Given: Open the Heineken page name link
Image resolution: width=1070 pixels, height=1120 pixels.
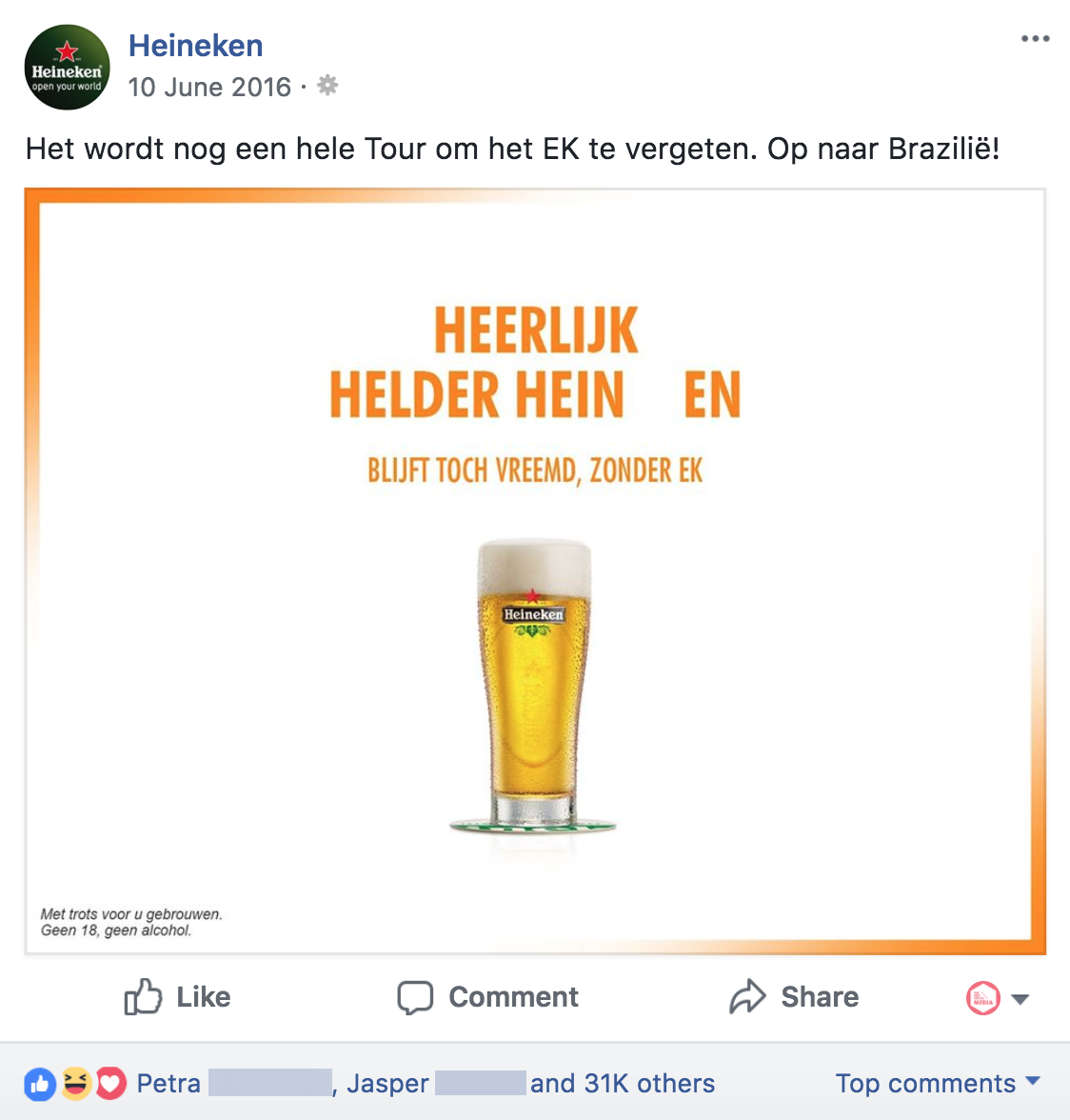Looking at the screenshot, I should pyautogui.click(x=195, y=46).
